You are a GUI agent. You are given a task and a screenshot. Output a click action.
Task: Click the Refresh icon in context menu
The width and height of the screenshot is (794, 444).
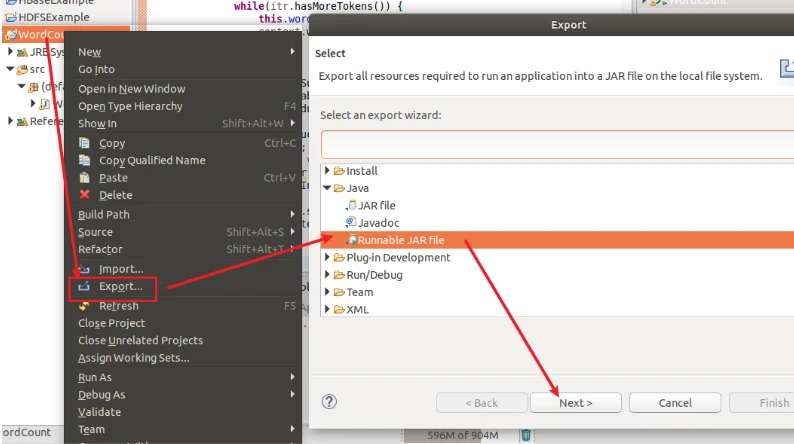85,306
